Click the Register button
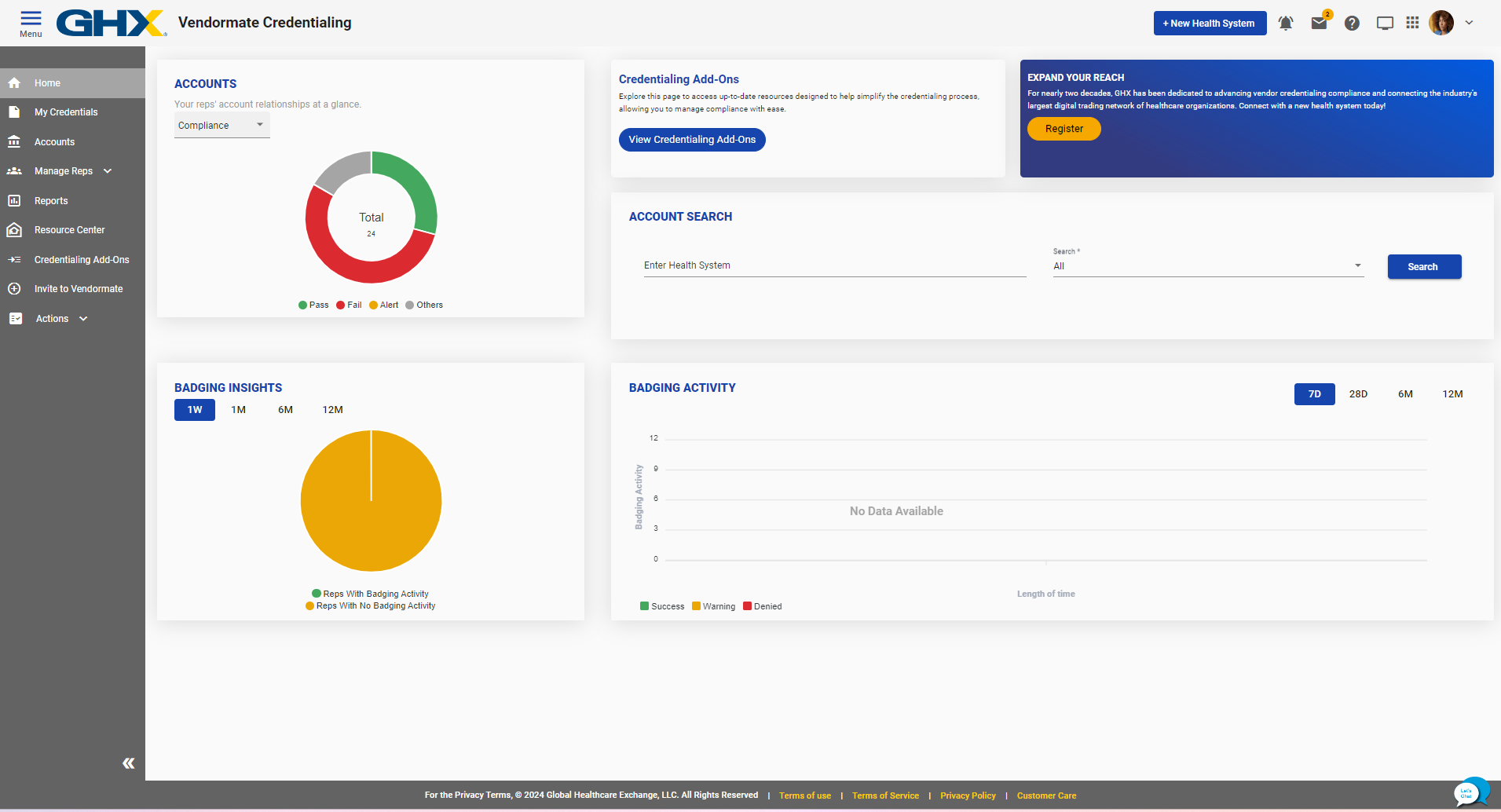Image resolution: width=1501 pixels, height=812 pixels. pos(1064,129)
